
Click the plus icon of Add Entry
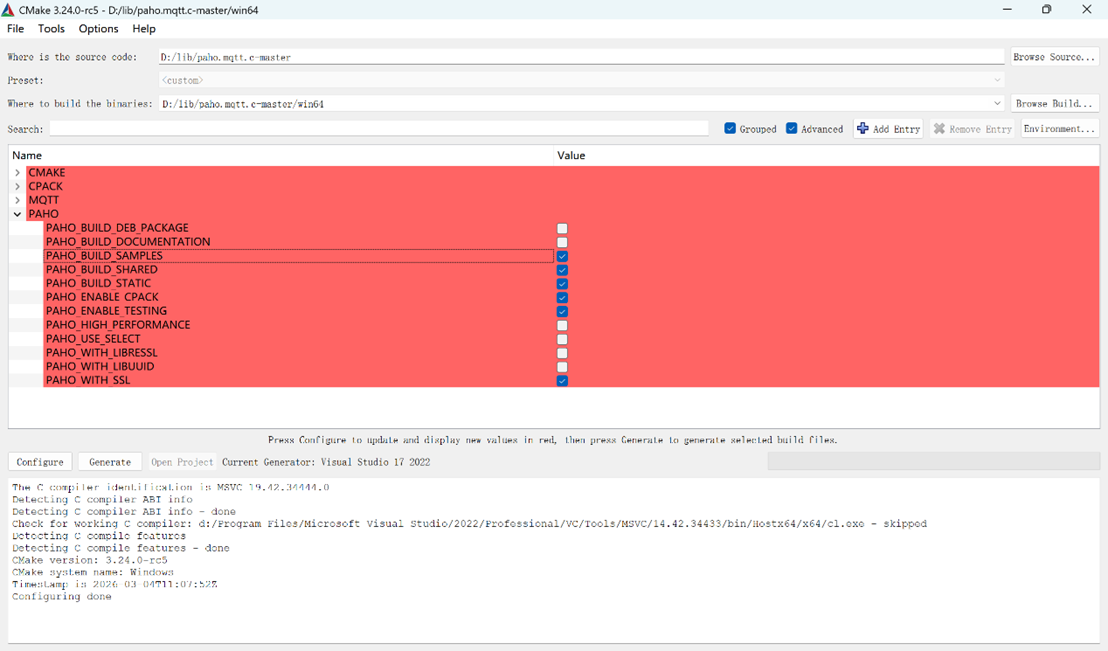pyautogui.click(x=863, y=129)
